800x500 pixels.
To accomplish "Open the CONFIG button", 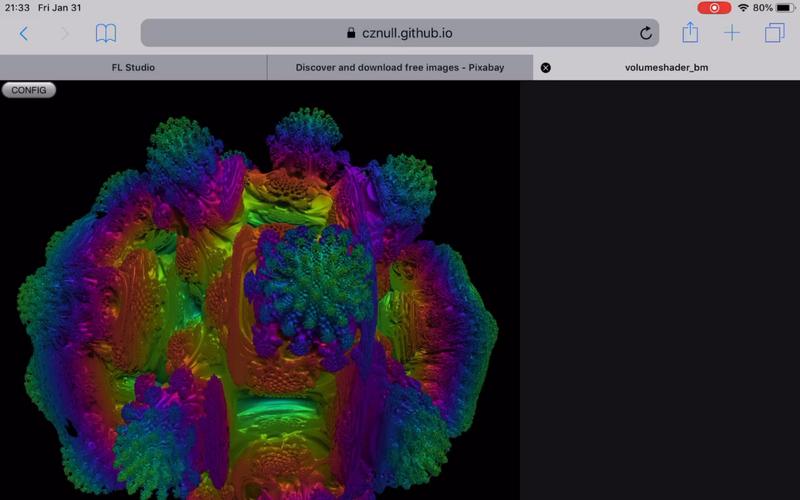I will pos(29,90).
